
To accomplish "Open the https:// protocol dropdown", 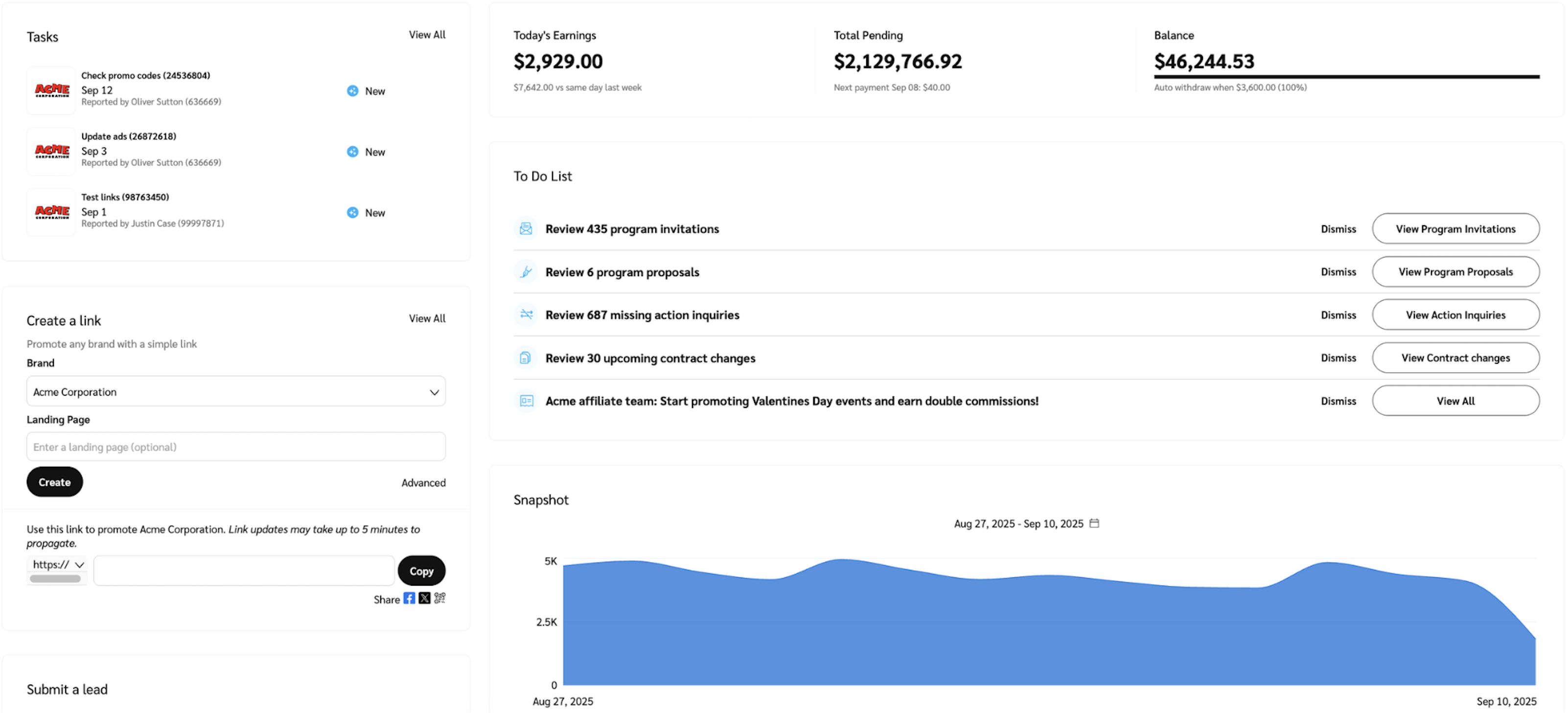I will [57, 565].
